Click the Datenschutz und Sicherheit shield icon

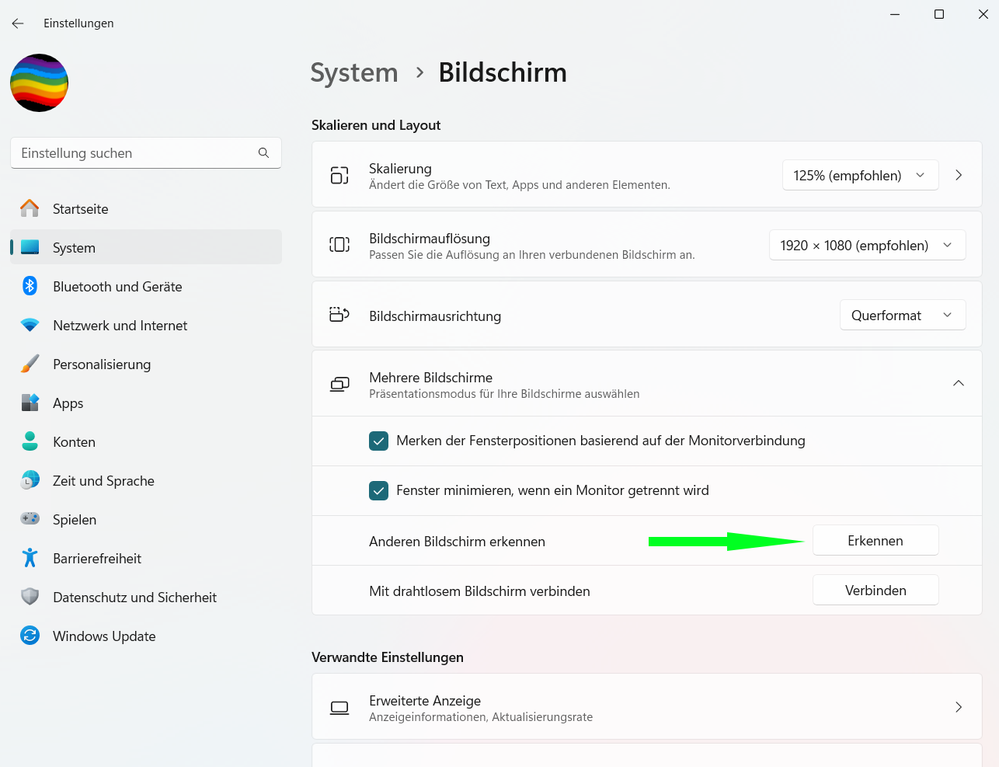(30, 597)
